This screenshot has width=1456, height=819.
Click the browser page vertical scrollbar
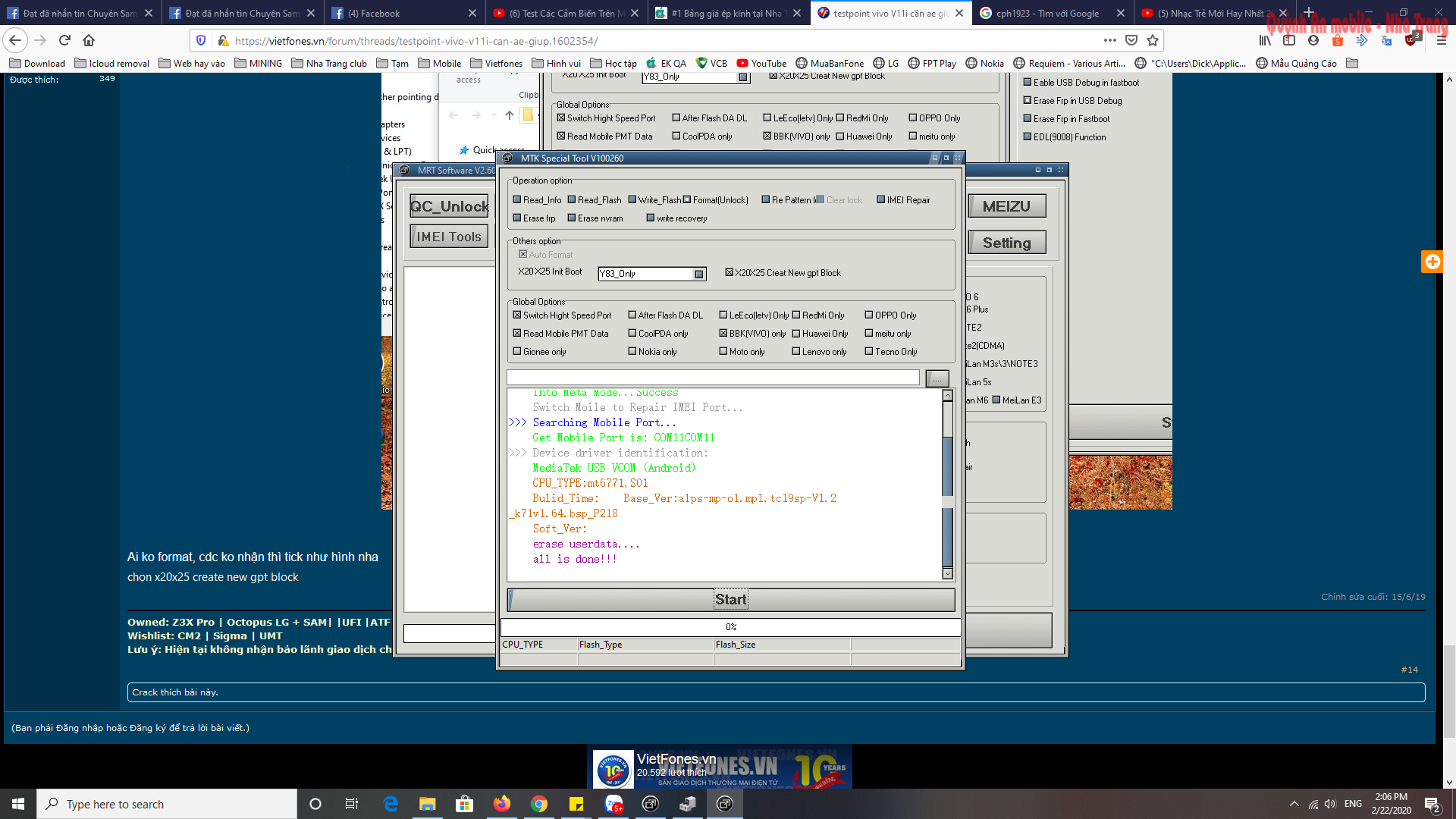point(1449,431)
